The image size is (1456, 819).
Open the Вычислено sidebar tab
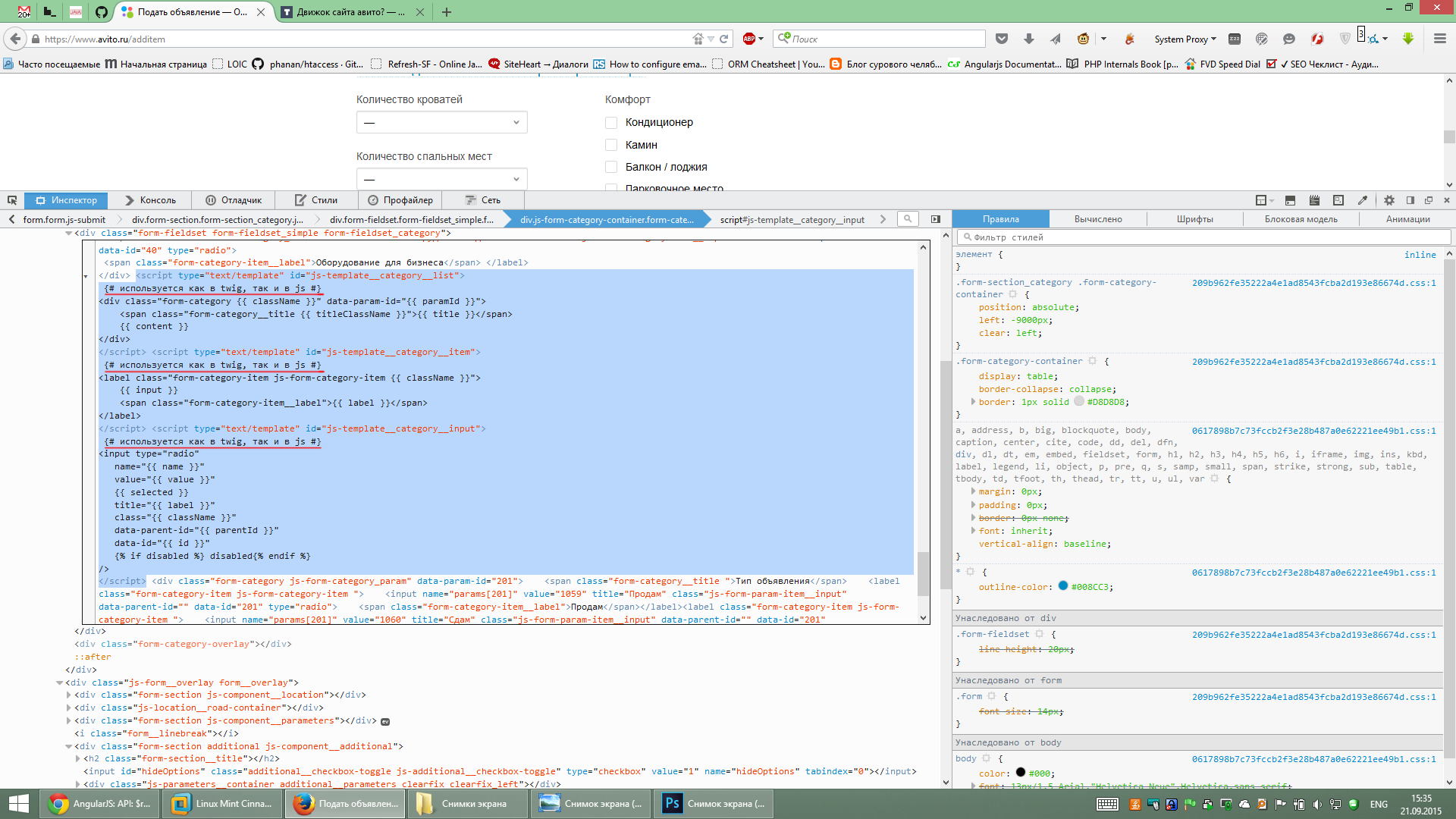click(1098, 219)
